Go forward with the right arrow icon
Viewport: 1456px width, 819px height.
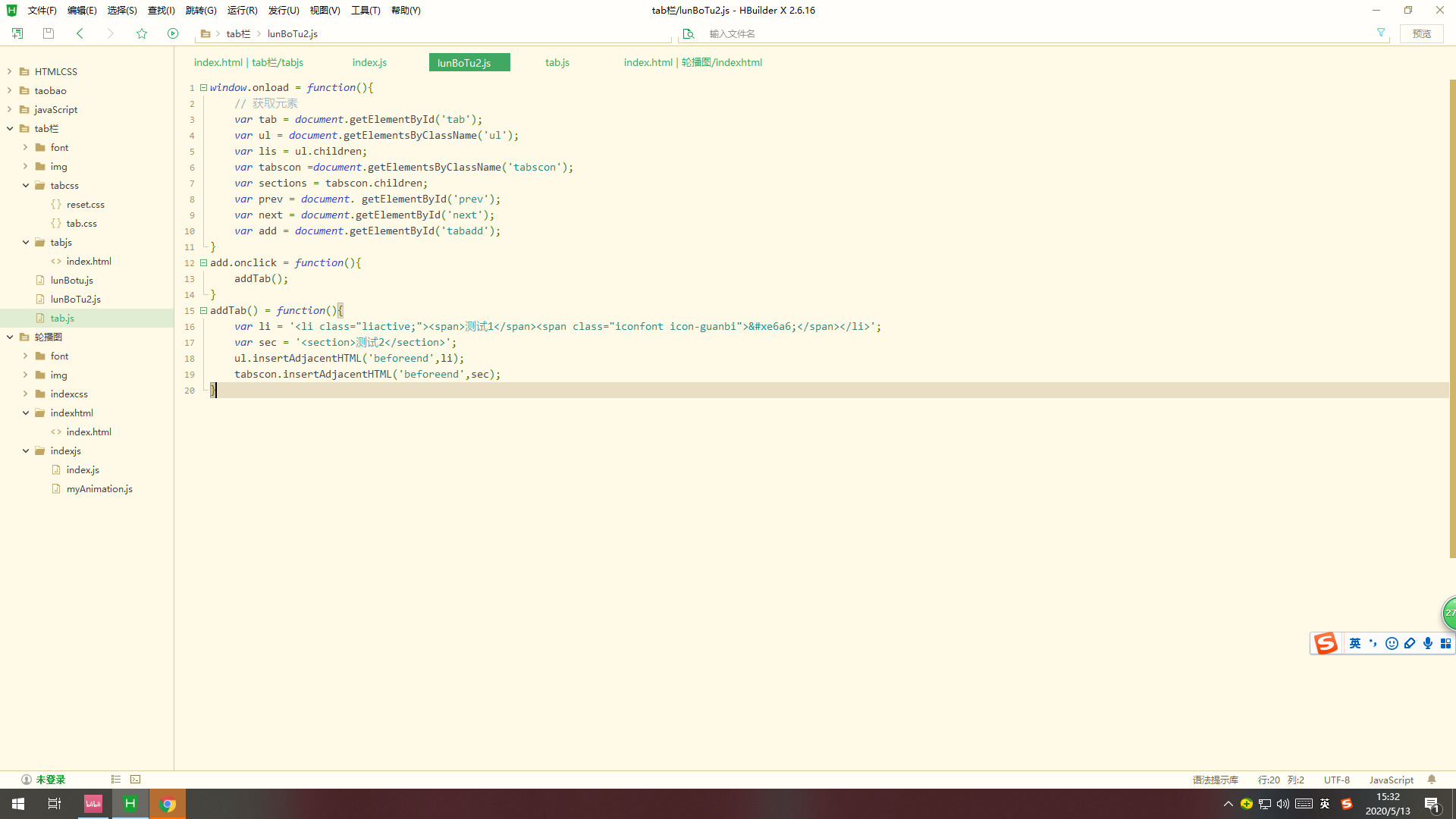click(110, 33)
